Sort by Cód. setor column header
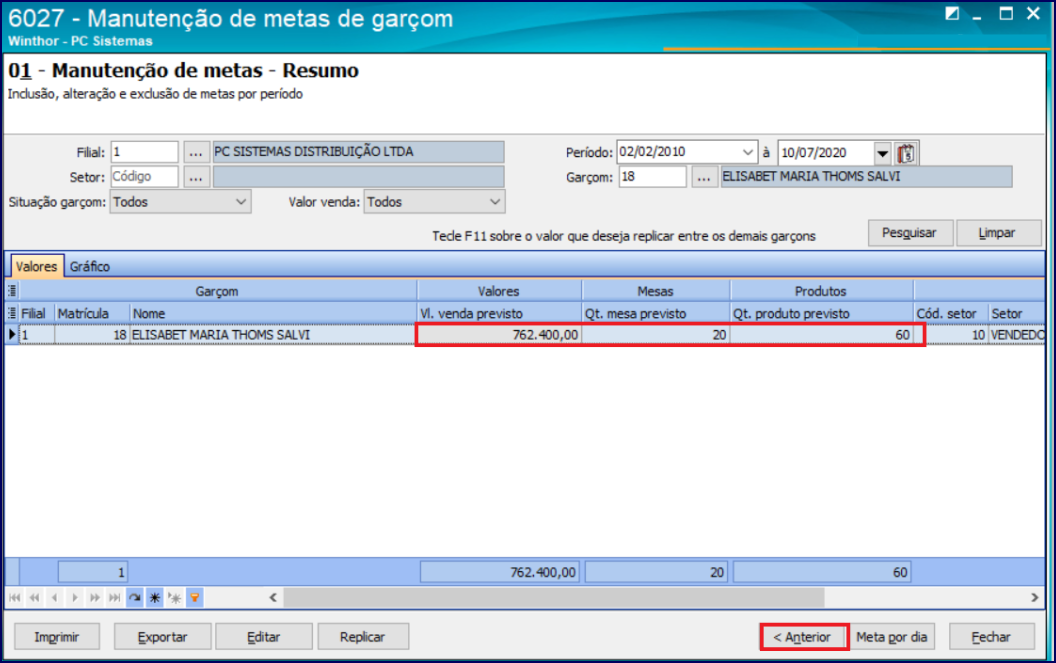1056x663 pixels. click(x=951, y=313)
